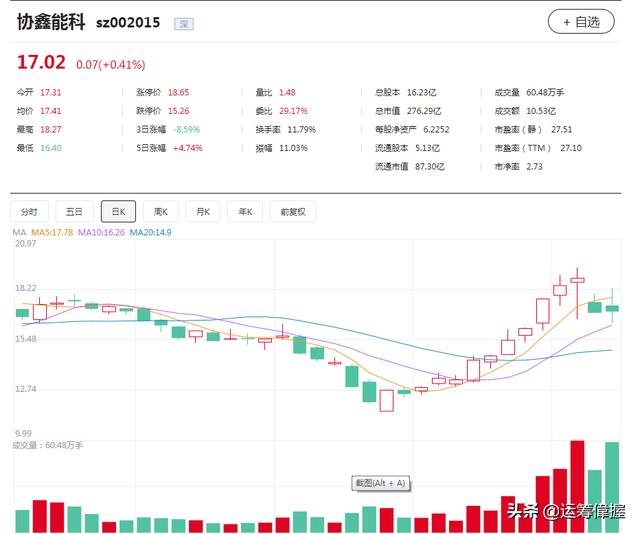
Task: Click y-axis label 12.74
Action: (x=26, y=389)
